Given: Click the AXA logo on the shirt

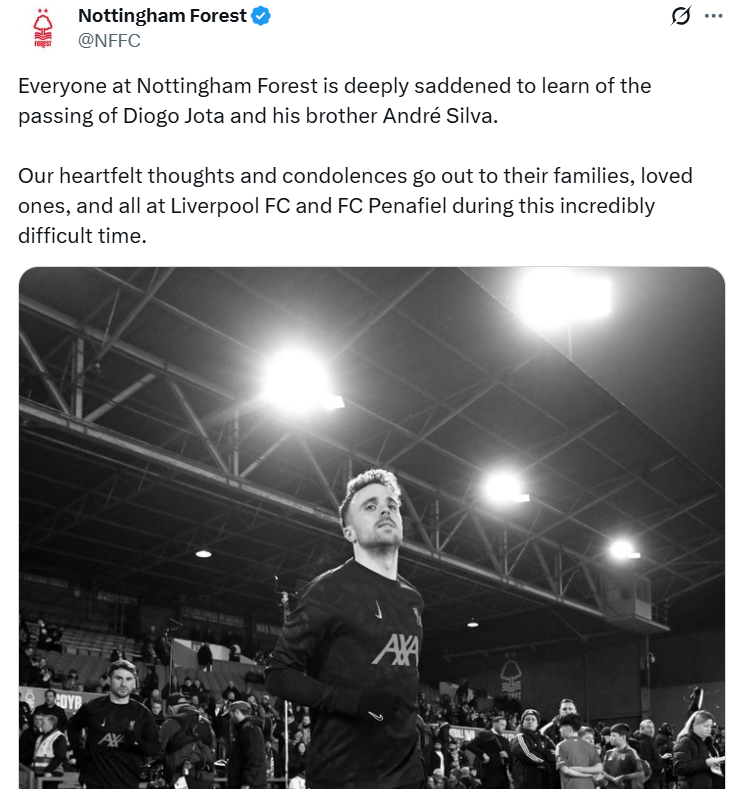Looking at the screenshot, I should coord(395,650).
